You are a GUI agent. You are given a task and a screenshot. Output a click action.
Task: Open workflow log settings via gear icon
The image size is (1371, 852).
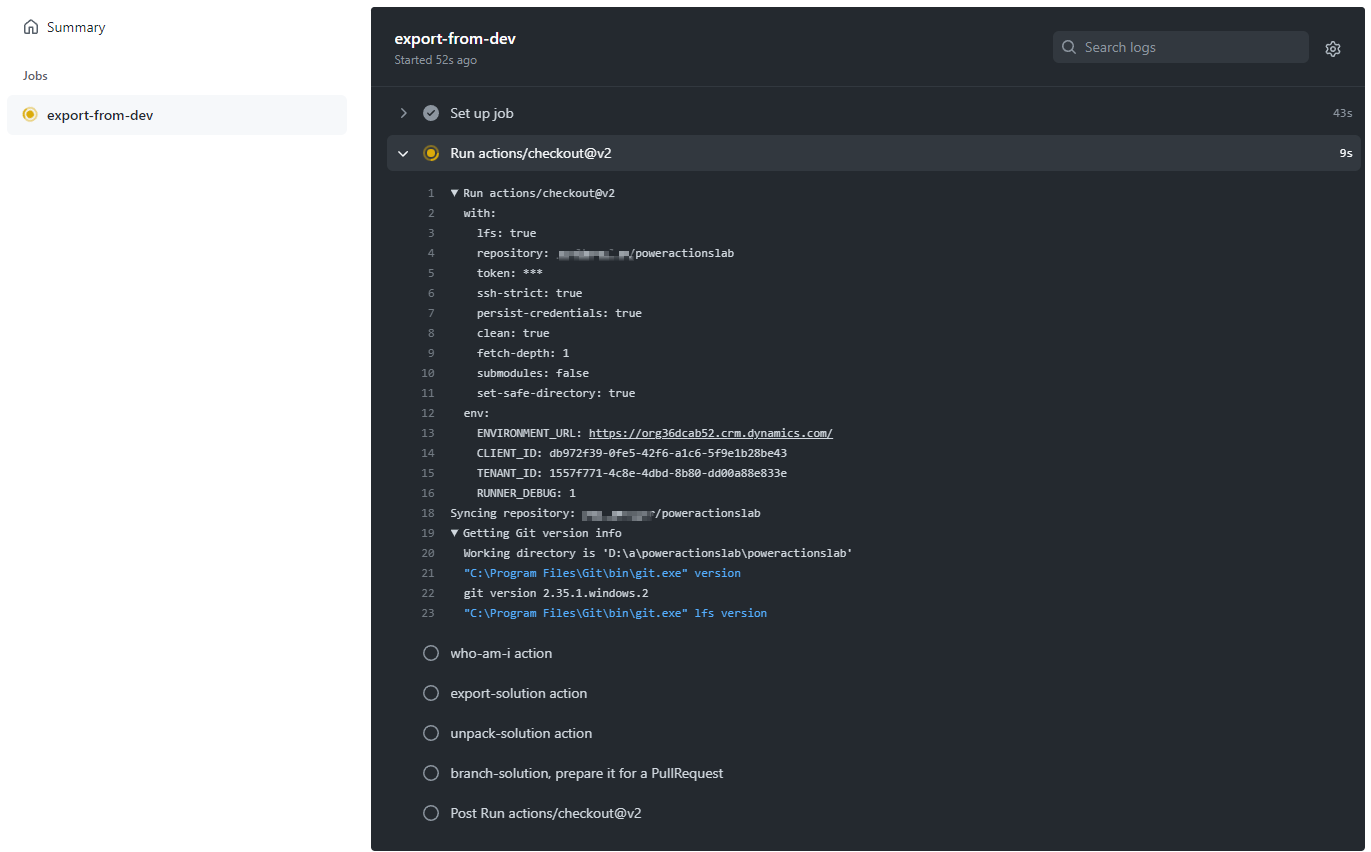1333,47
